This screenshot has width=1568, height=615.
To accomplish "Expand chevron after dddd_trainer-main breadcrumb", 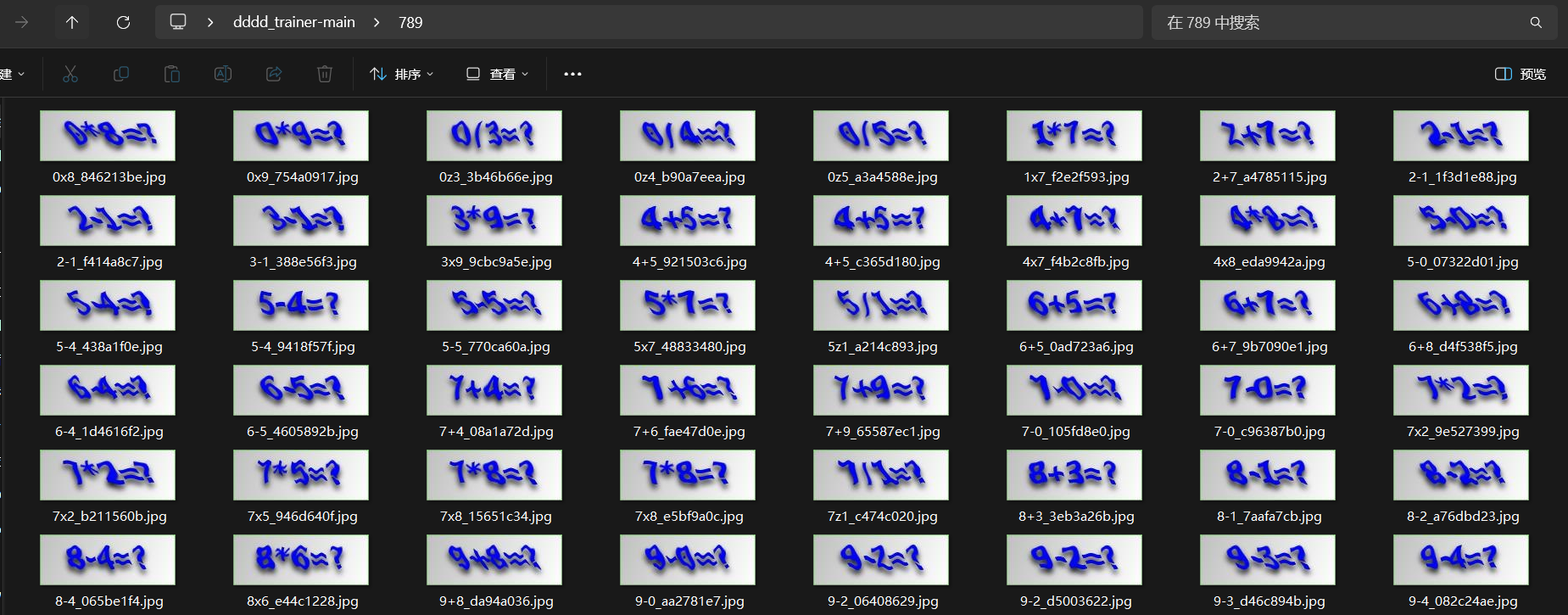I will tap(377, 23).
